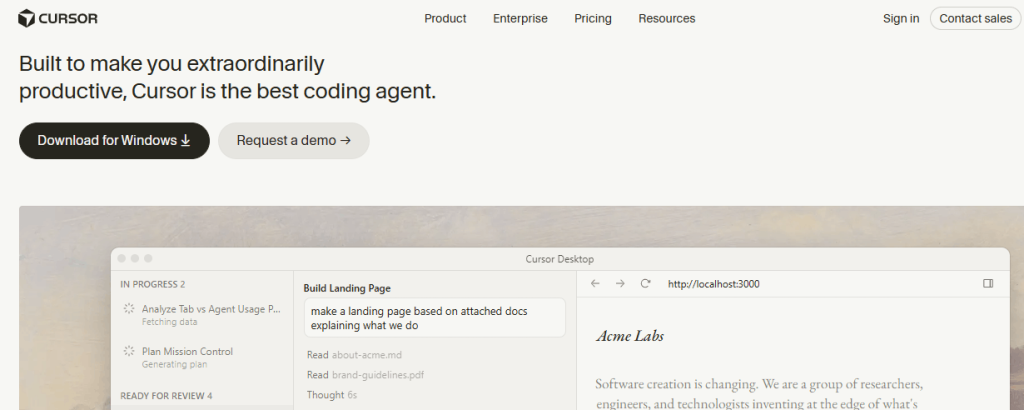1024x410 pixels.
Task: Click Download for Windows button
Action: click(114, 140)
